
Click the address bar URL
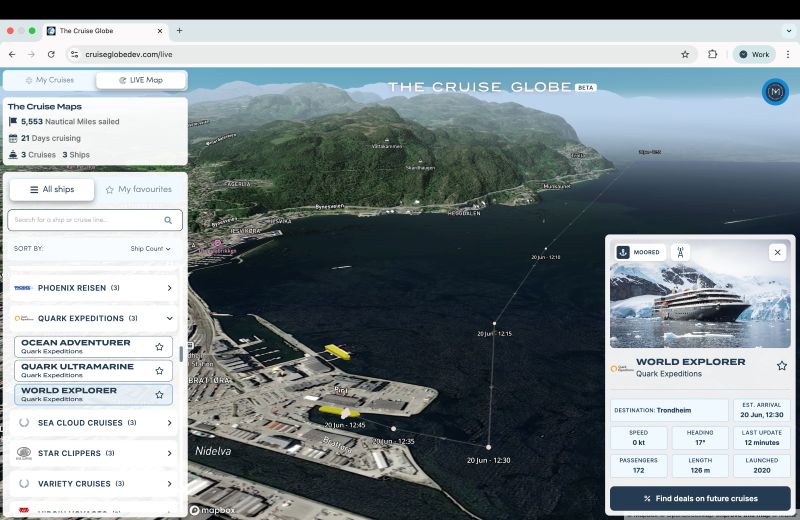(129, 54)
